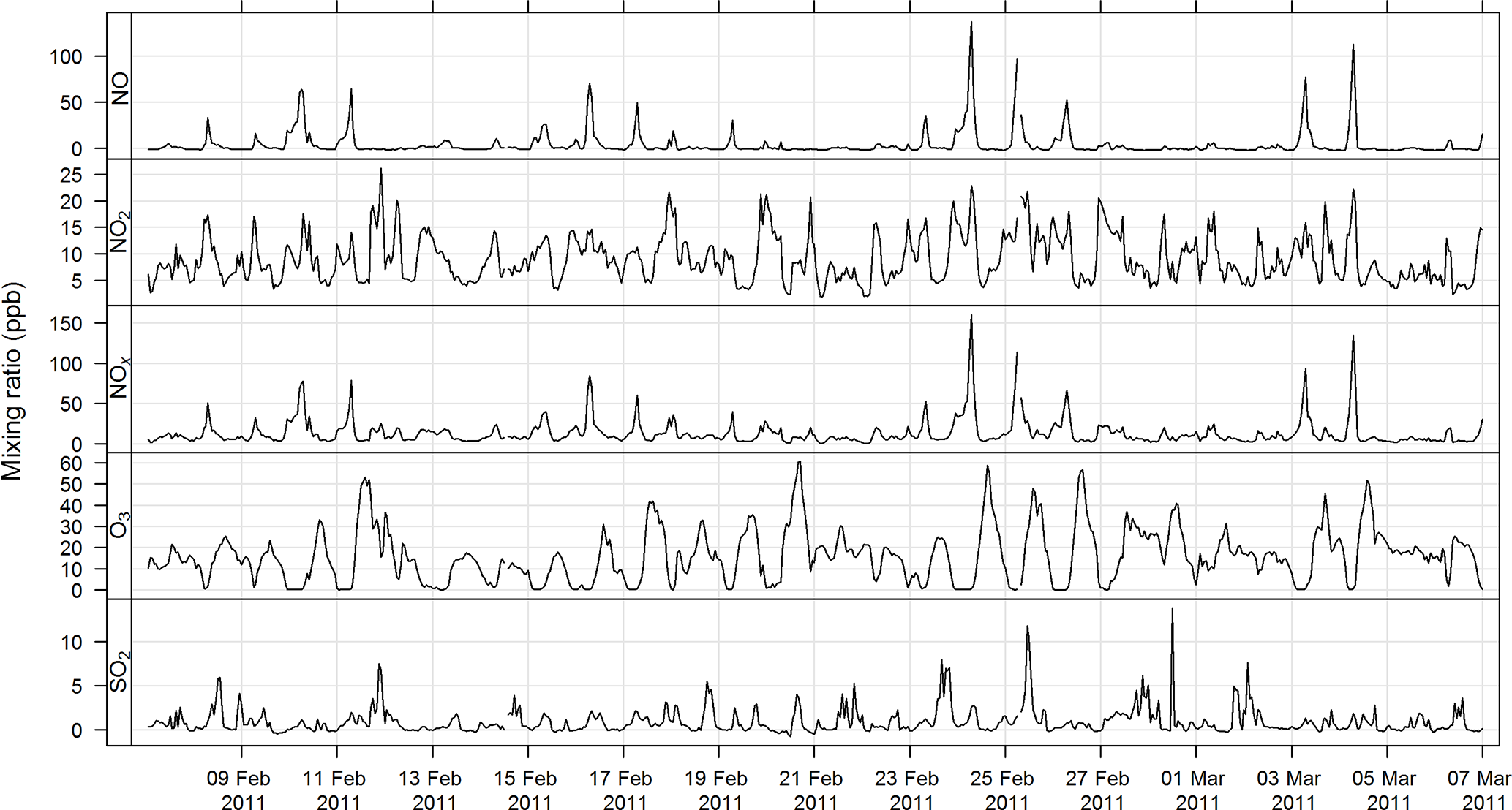
Task: Click the NO panel label
Action: pos(119,88)
